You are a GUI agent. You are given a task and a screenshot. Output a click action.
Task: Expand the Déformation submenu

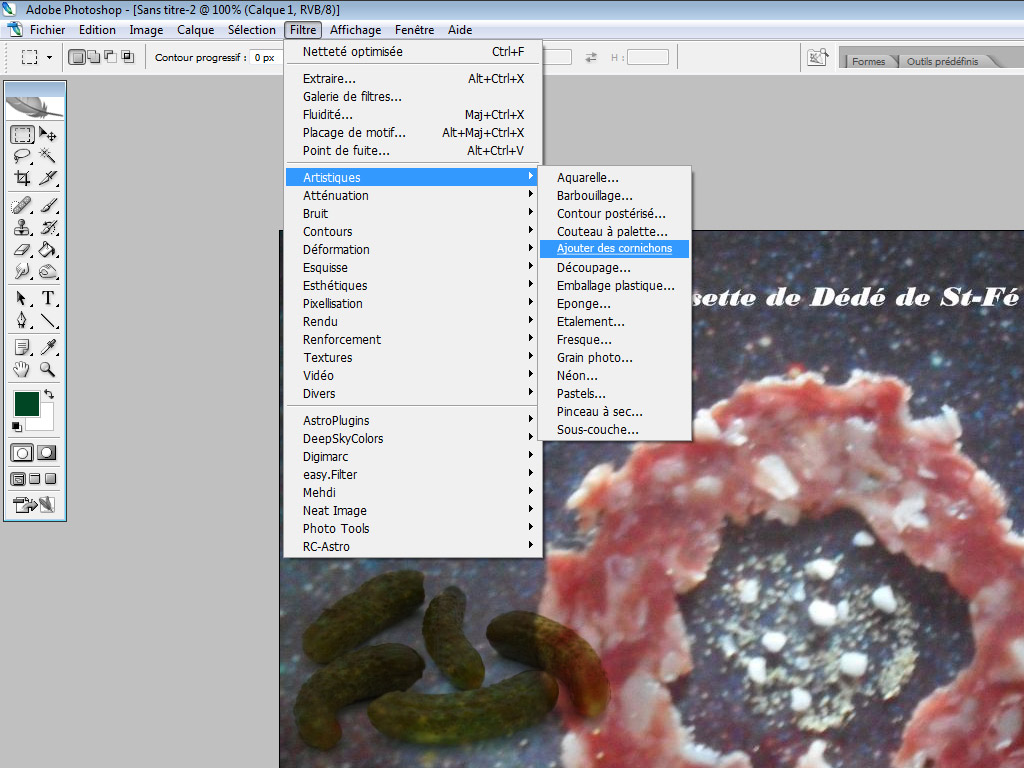click(413, 249)
